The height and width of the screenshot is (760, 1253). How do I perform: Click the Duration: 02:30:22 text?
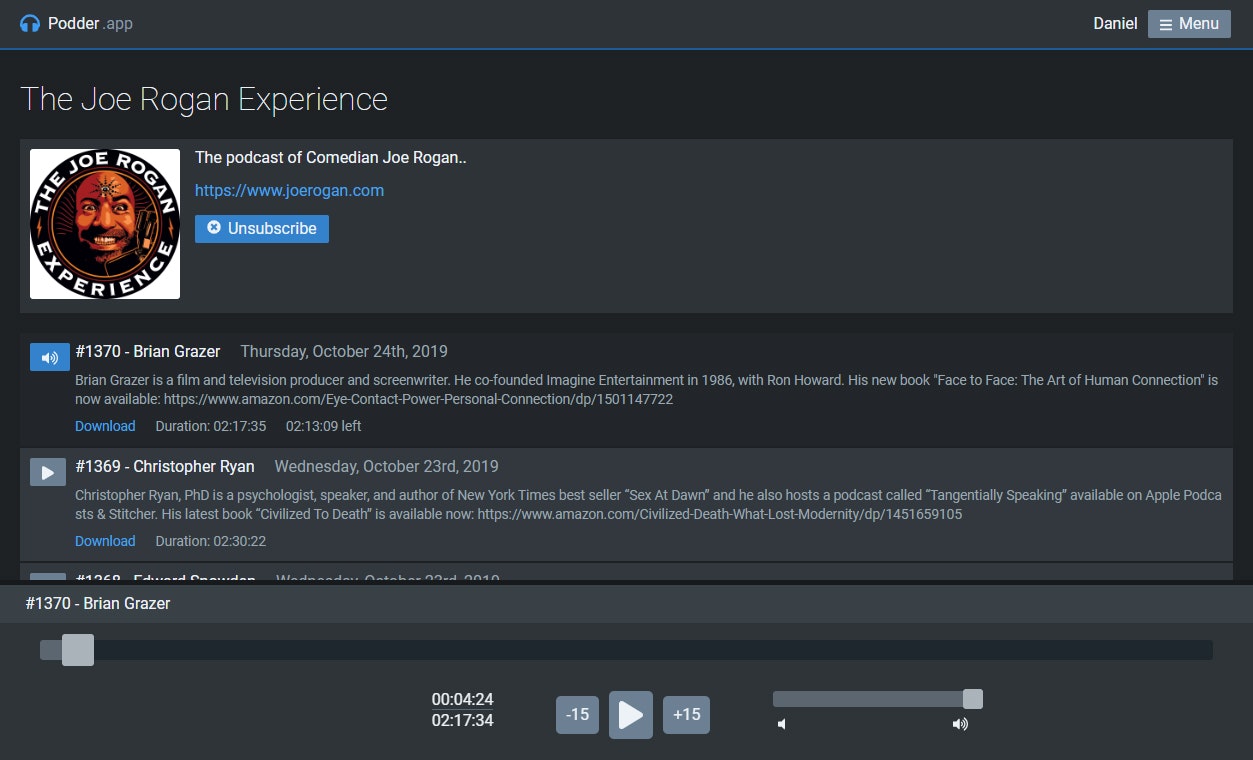211,541
